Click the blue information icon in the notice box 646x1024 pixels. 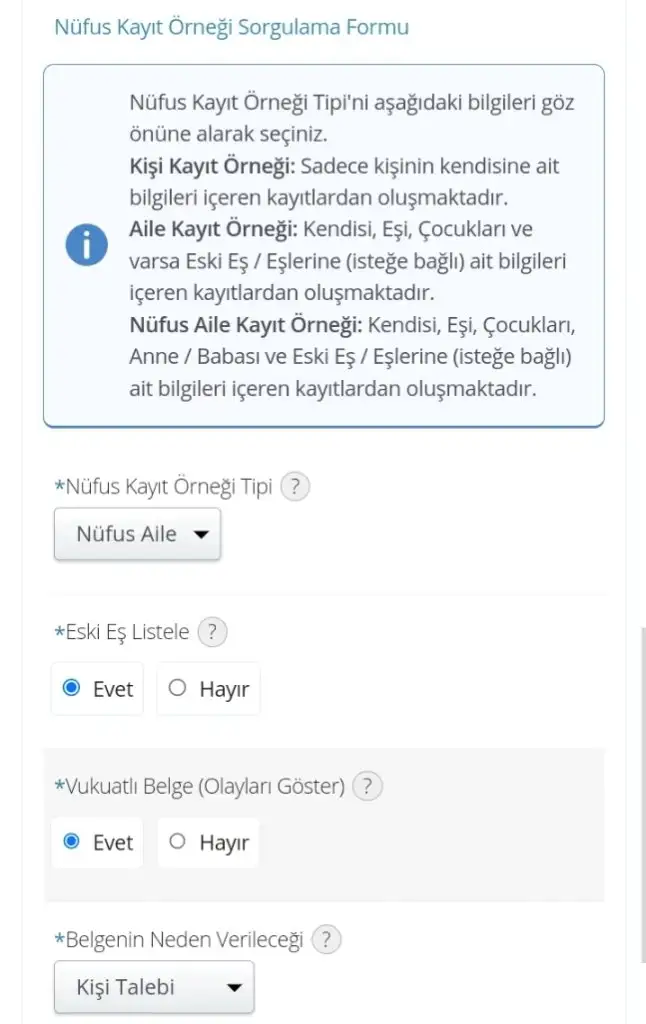[x=87, y=245]
